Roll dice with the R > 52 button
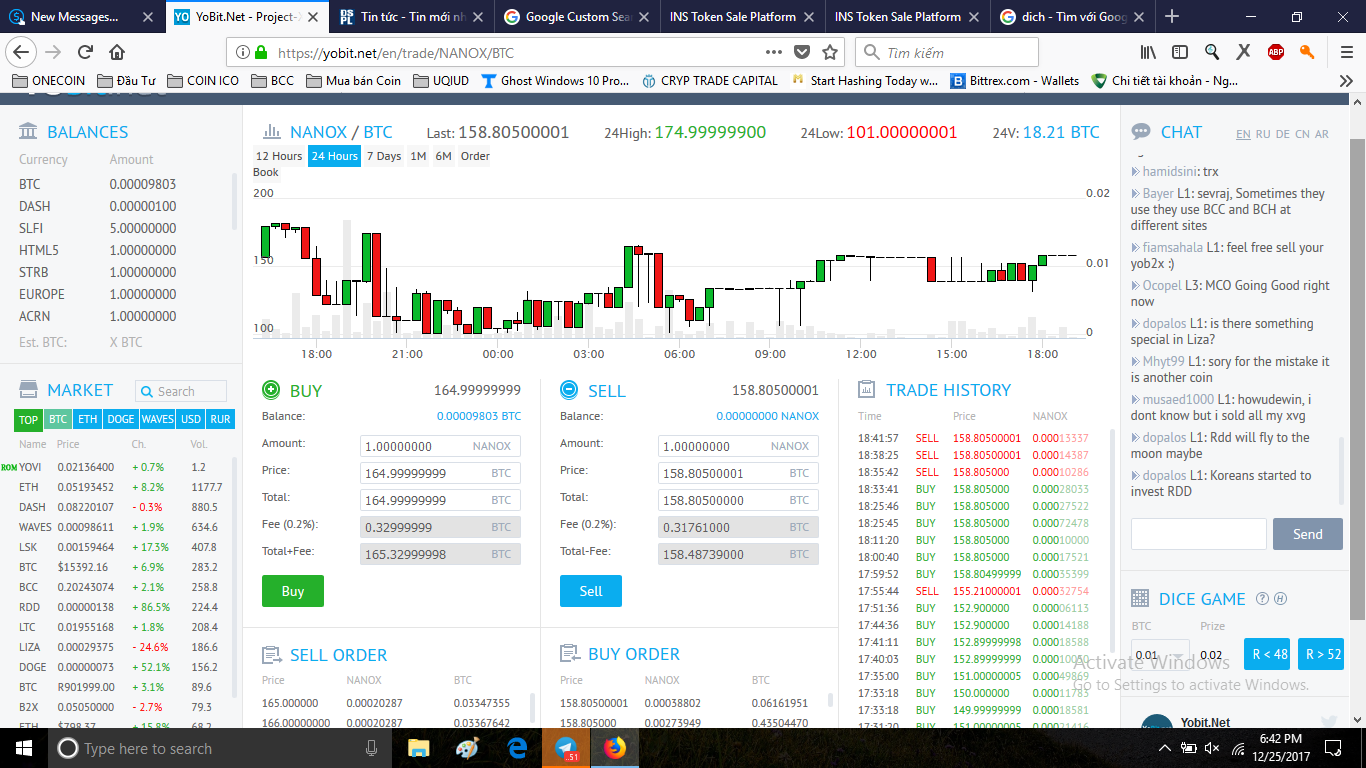1366x768 pixels. [x=1323, y=654]
